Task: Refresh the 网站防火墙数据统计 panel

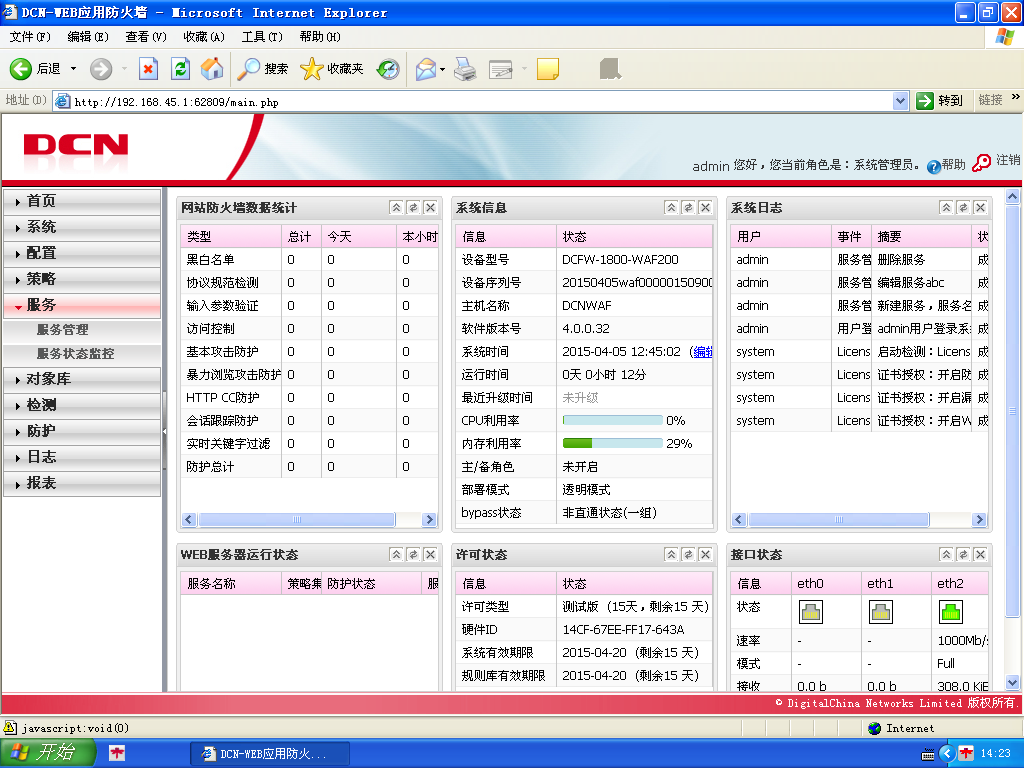Action: [413, 208]
